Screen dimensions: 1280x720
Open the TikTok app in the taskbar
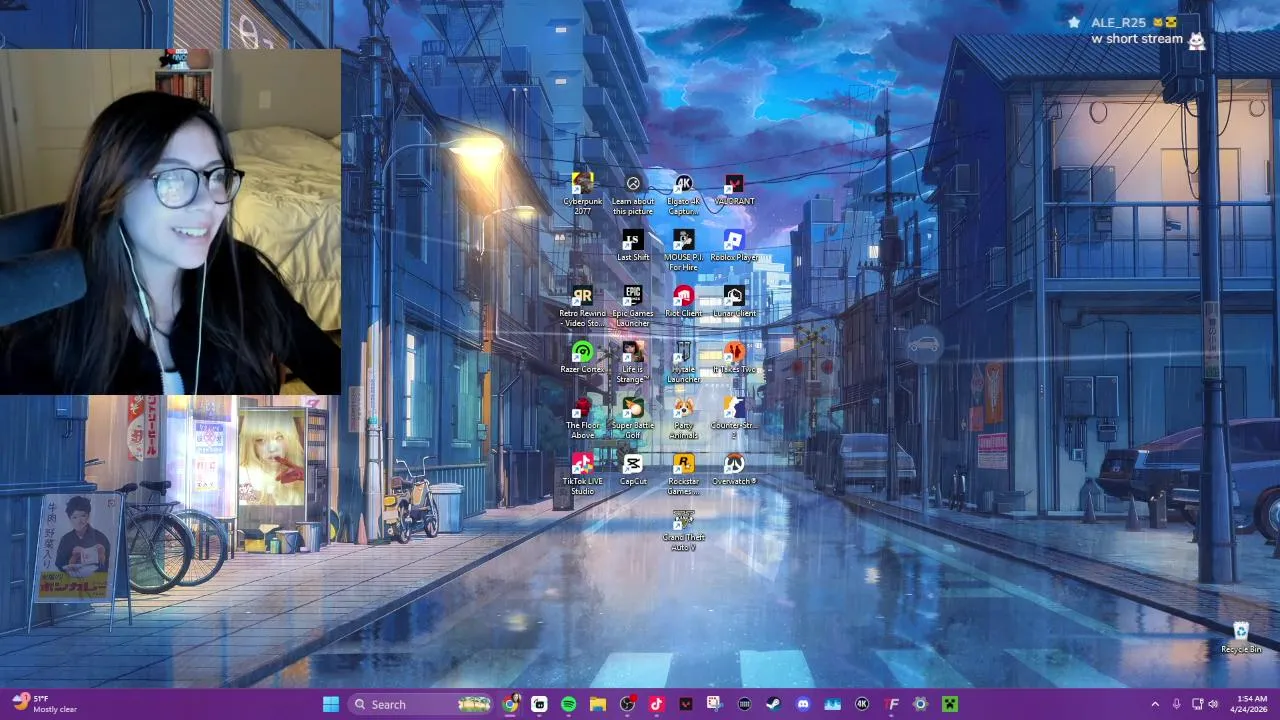tap(656, 704)
